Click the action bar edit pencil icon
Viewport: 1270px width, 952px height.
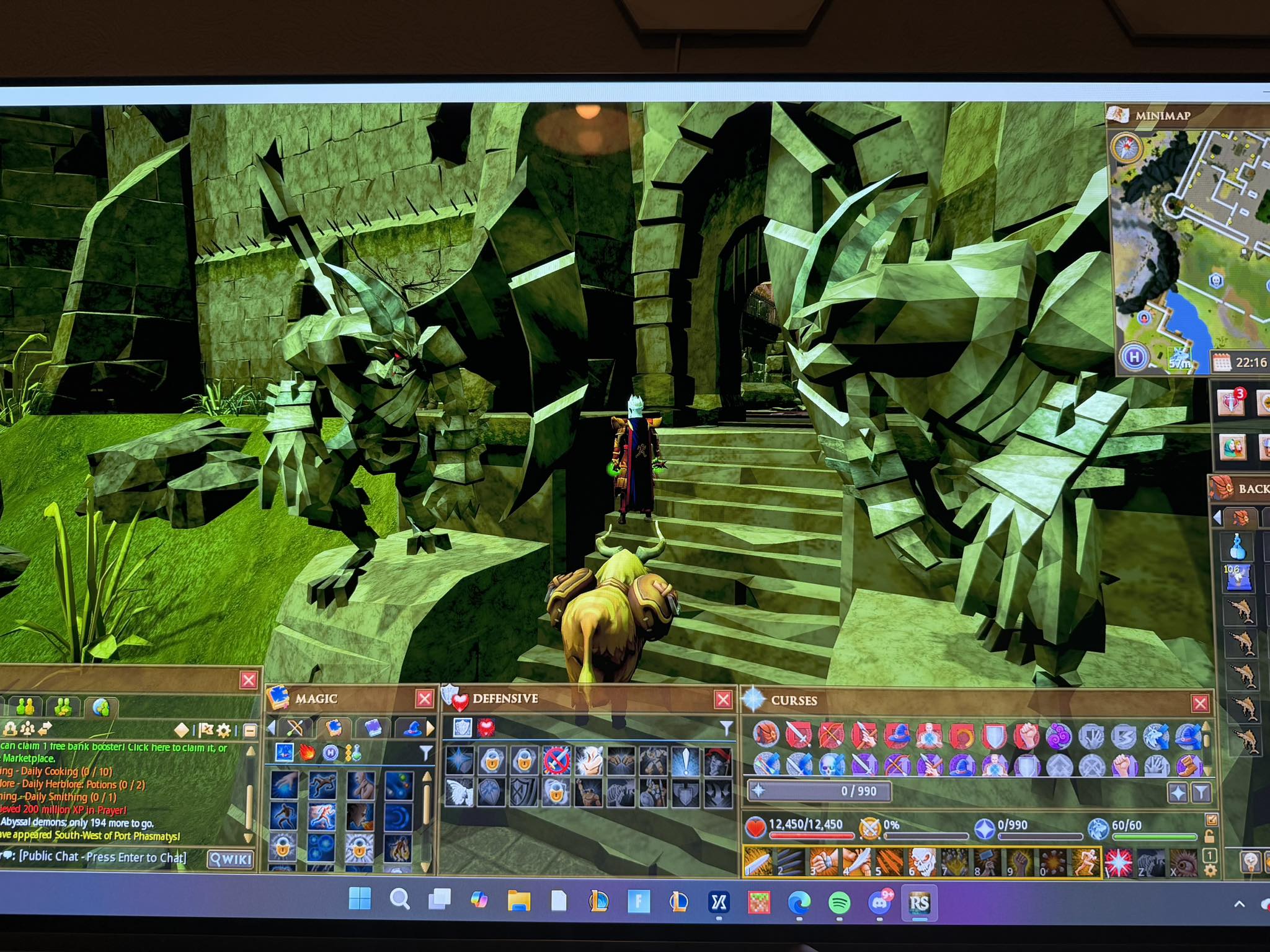pyautogui.click(x=1211, y=819)
